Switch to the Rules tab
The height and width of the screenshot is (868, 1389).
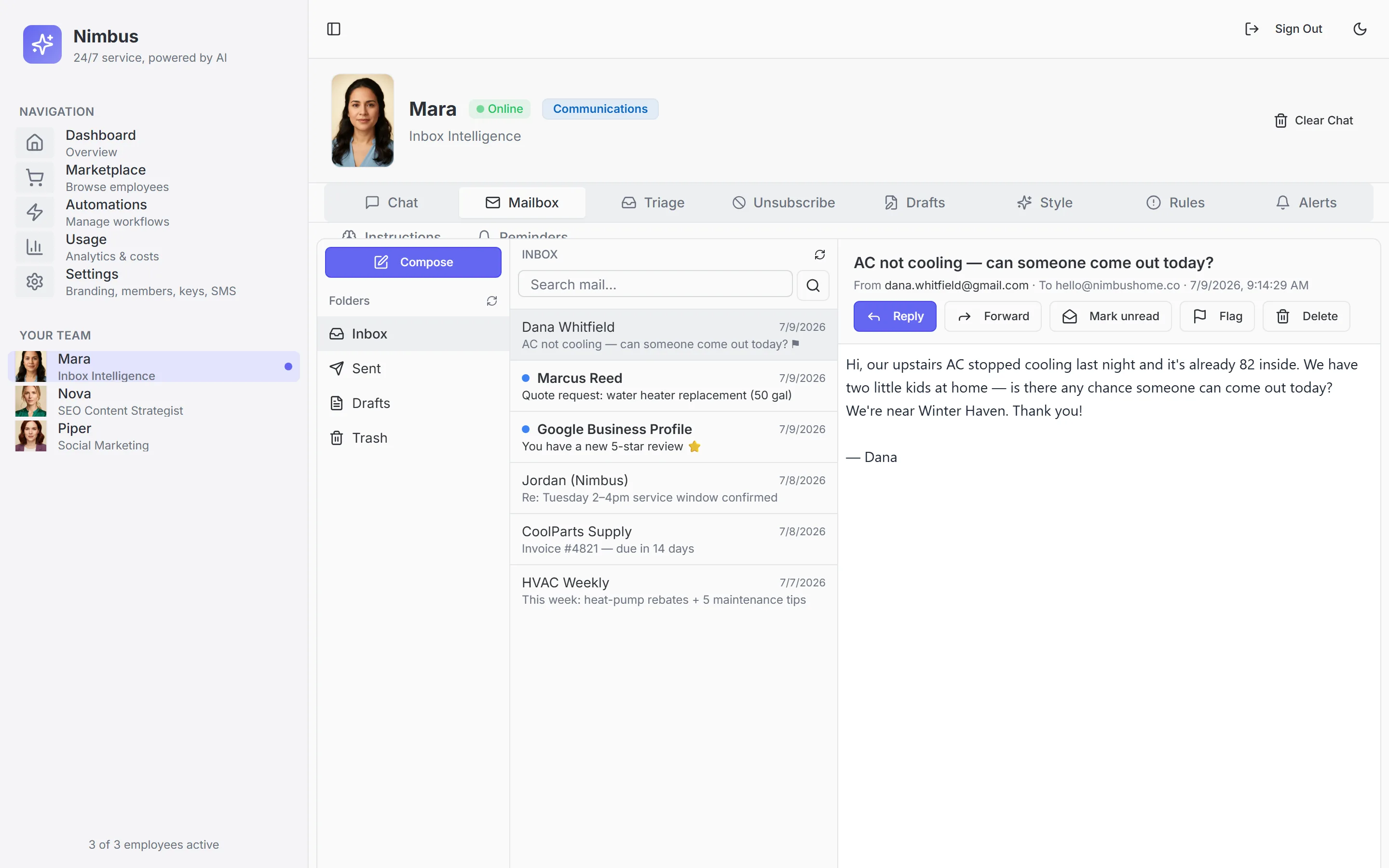1175,203
